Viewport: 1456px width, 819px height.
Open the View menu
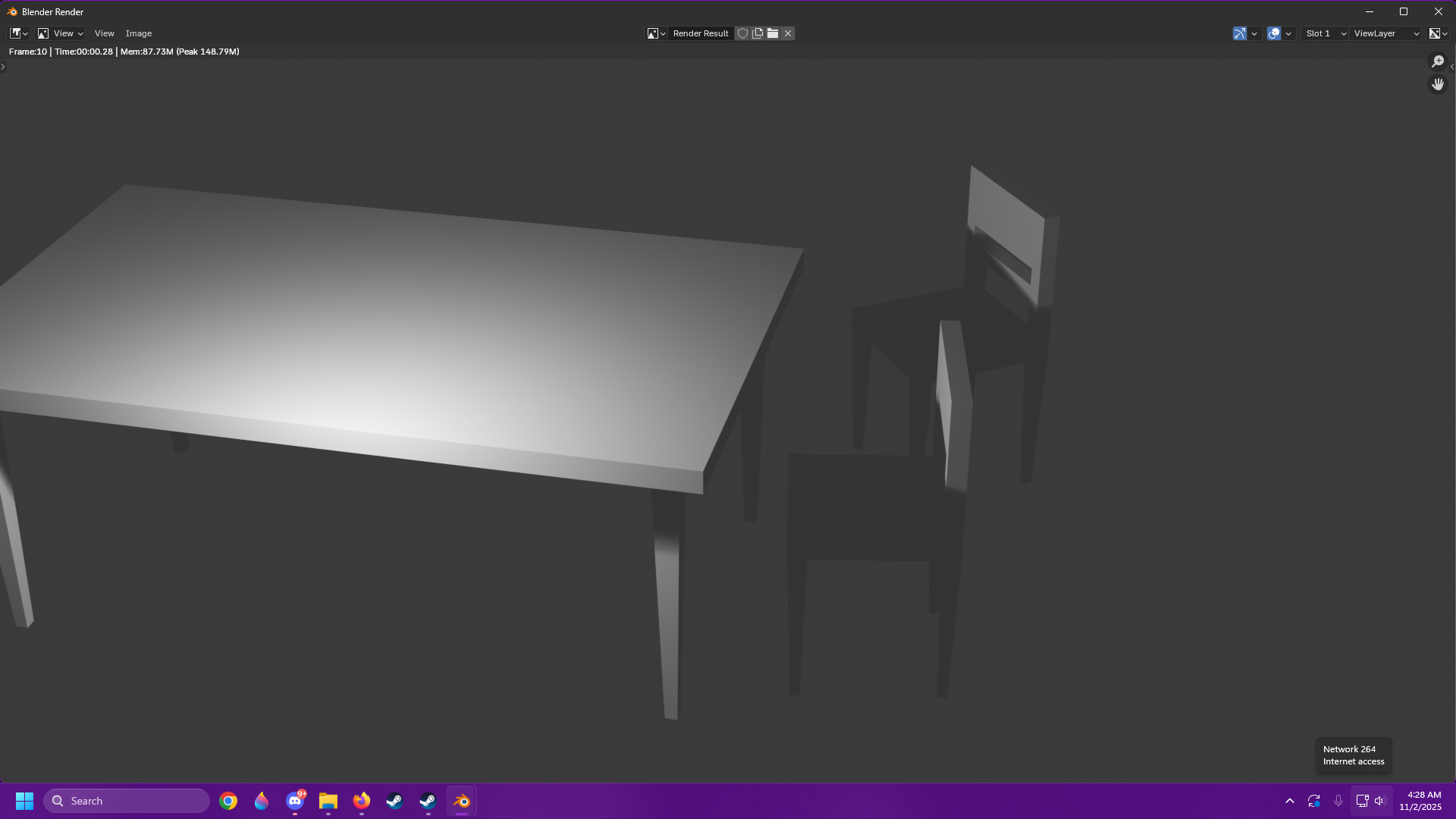tap(104, 33)
